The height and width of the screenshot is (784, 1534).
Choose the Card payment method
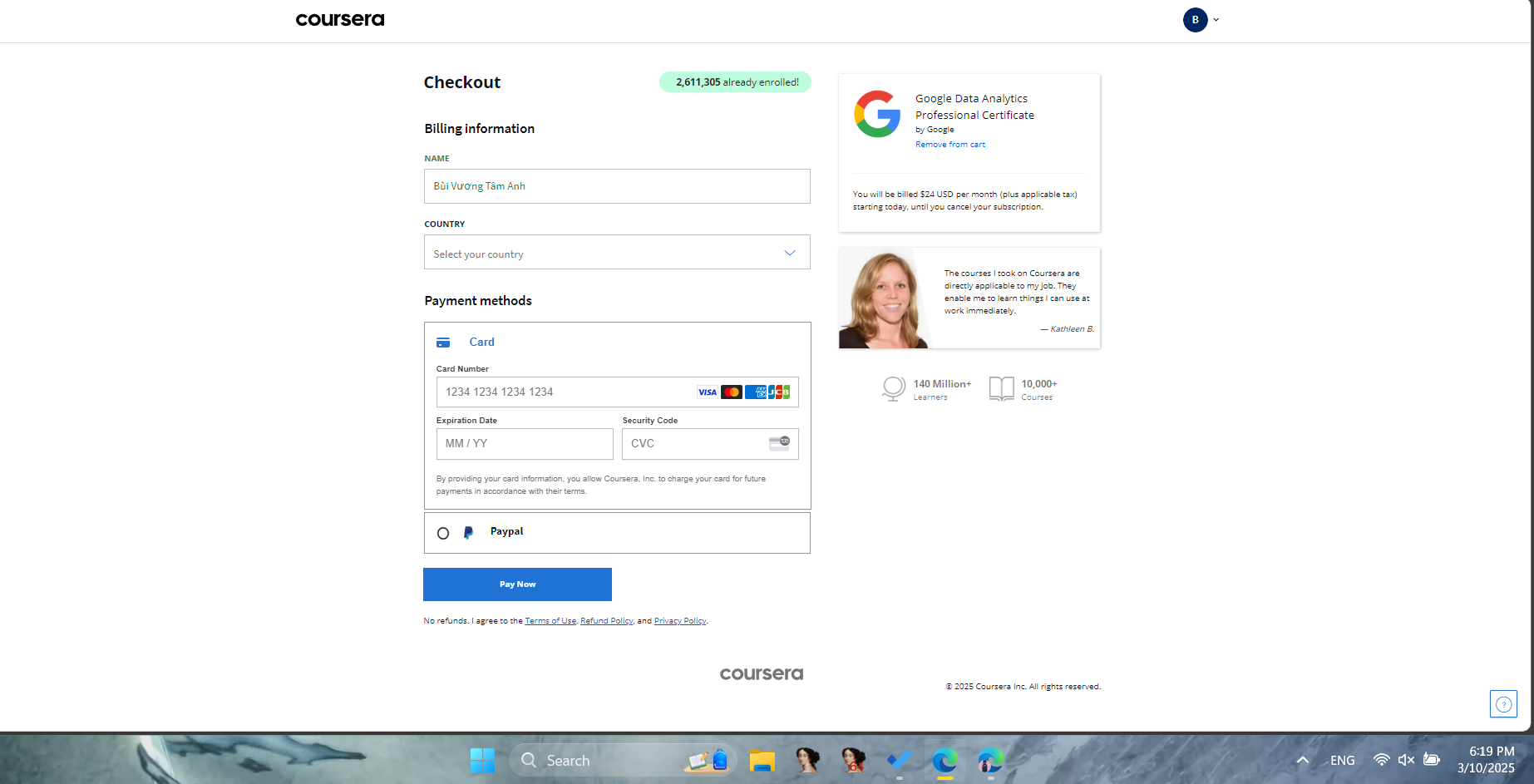481,342
